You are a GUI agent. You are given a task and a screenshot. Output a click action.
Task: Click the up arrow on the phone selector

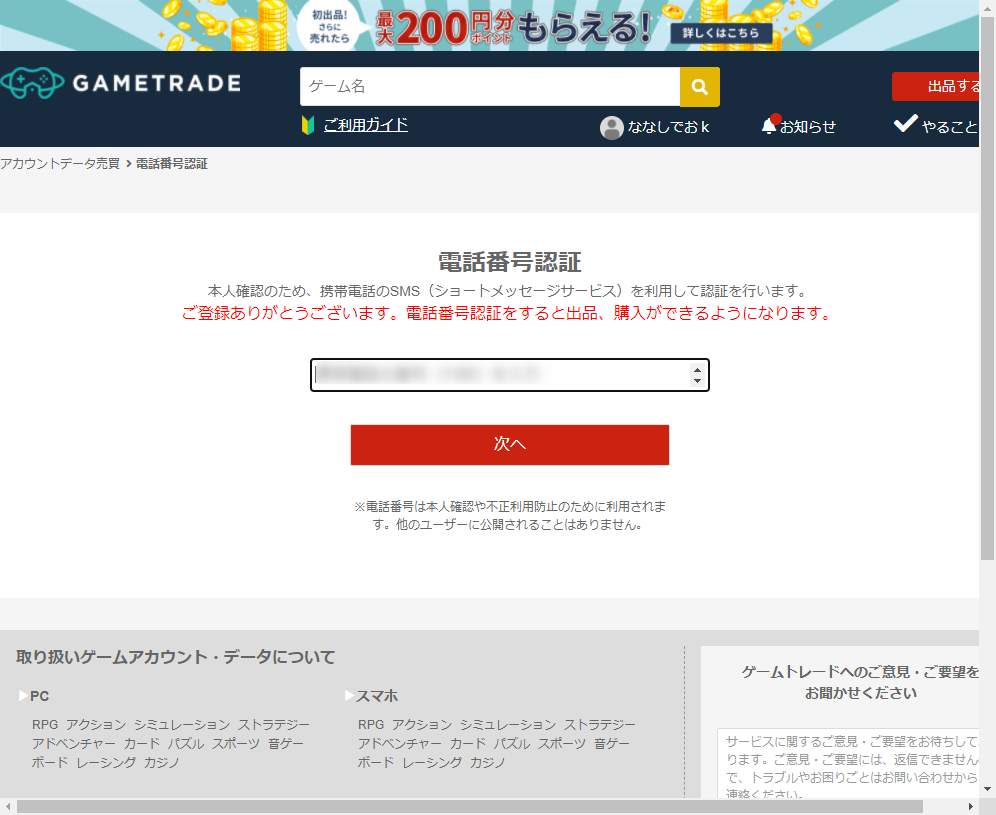click(x=697, y=370)
